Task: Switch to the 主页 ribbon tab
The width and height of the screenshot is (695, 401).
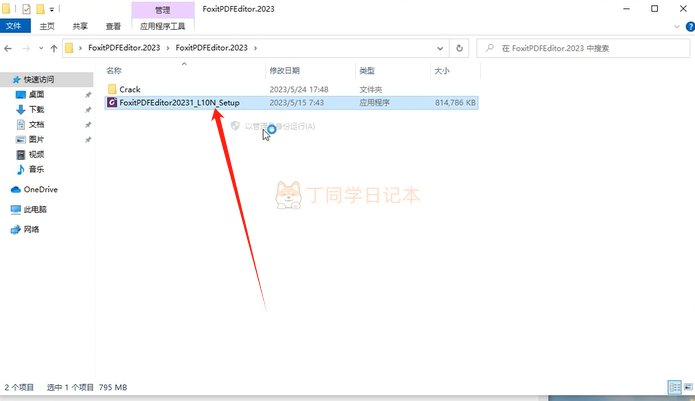Action: tap(47, 26)
